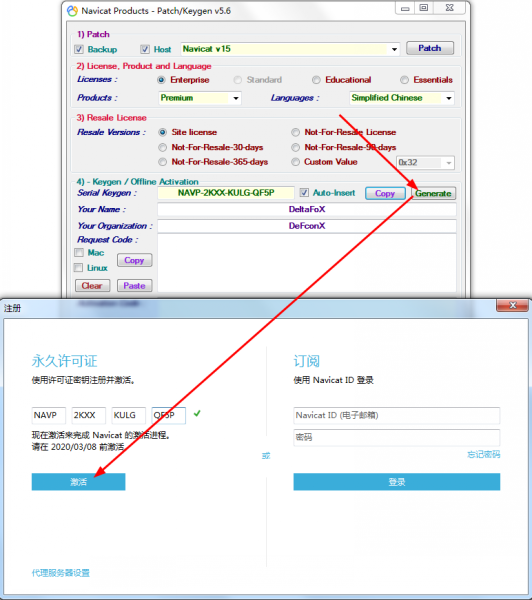Enable the Mac request code checkbox

pyautogui.click(x=78, y=253)
